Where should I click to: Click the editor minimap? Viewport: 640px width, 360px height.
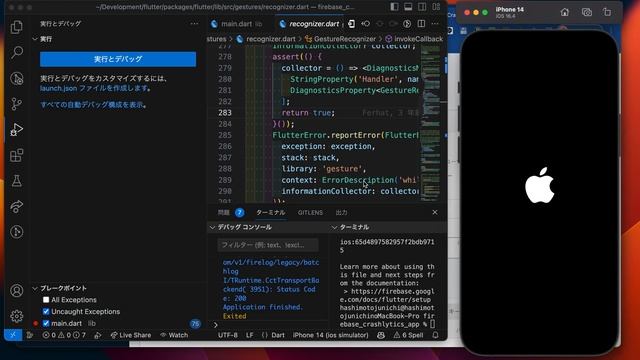click(430, 122)
